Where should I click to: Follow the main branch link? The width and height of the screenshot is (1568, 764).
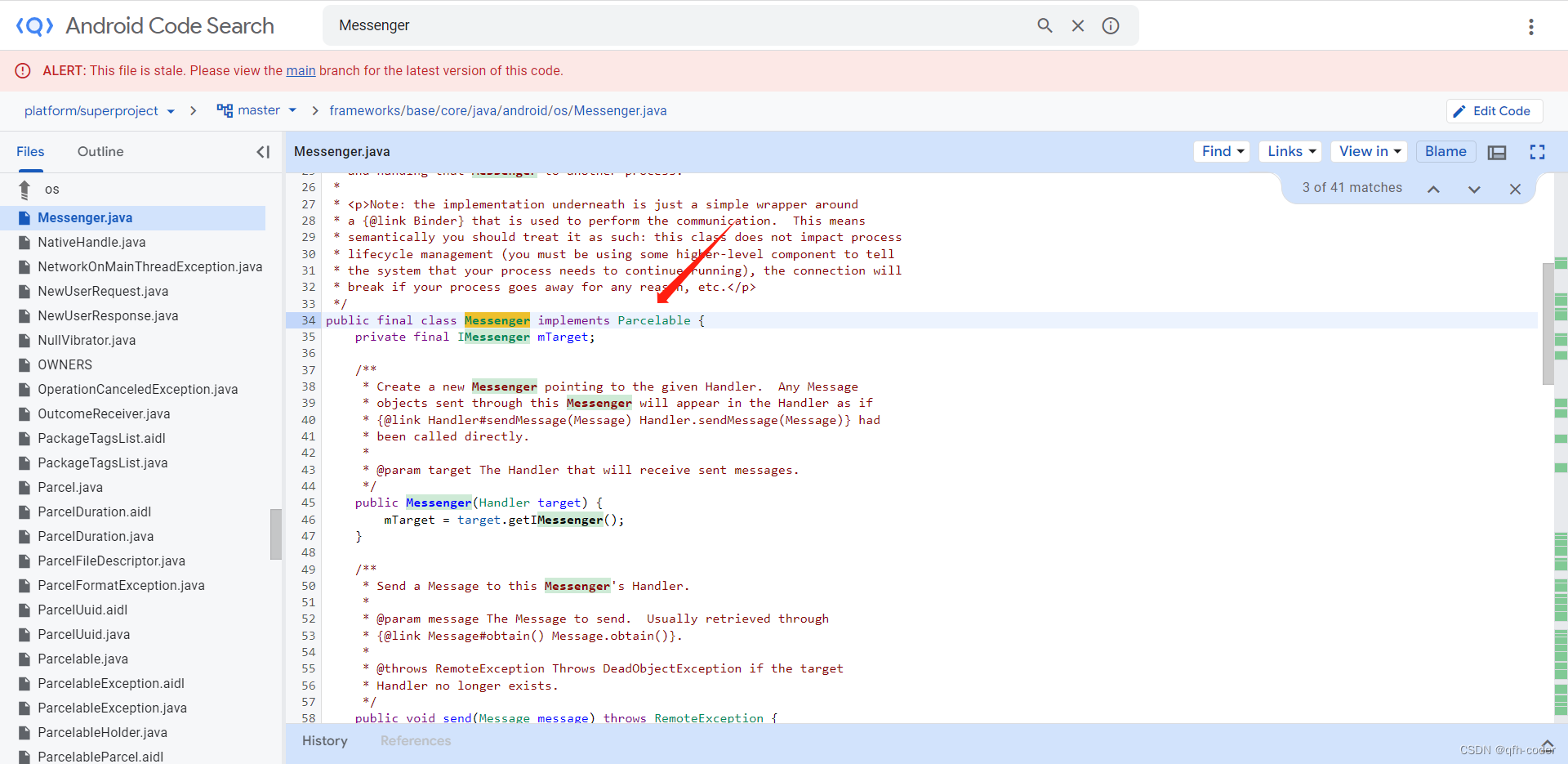[301, 71]
